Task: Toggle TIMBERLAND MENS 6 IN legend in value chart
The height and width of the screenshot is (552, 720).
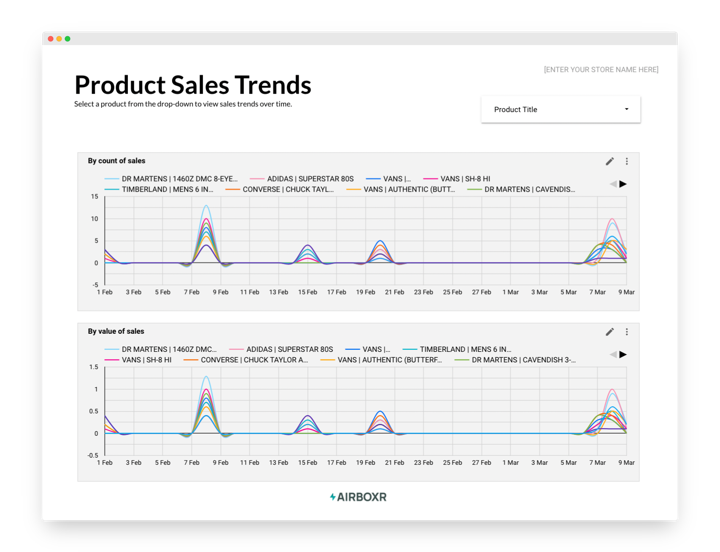Action: tap(457, 349)
